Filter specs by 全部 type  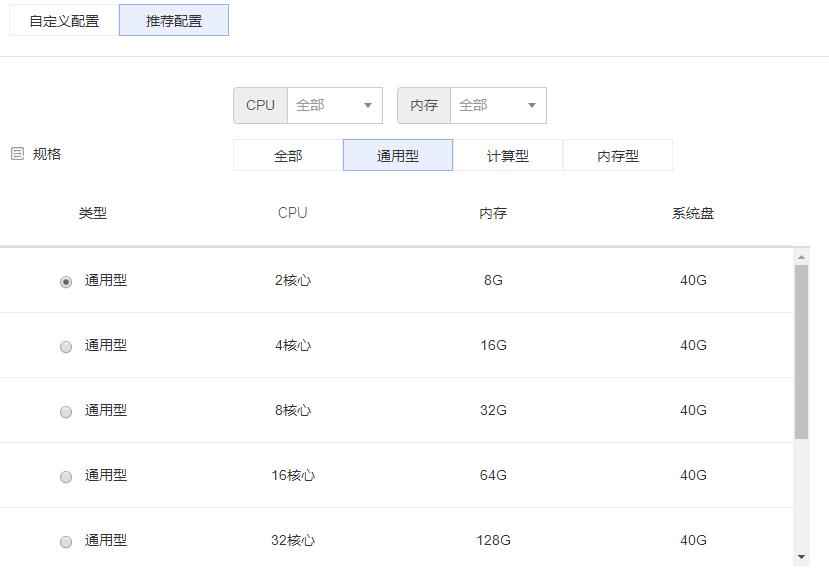pyautogui.click(x=288, y=156)
